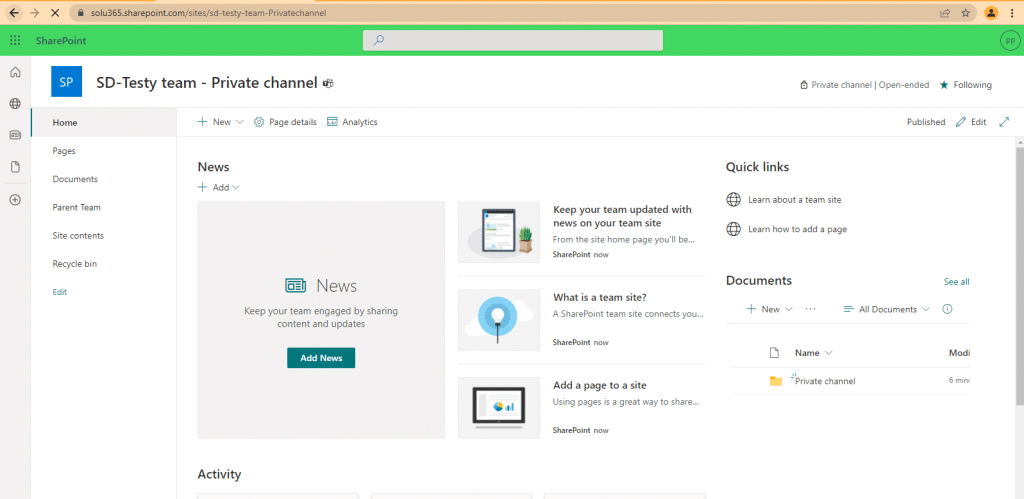Click the Modified column header

point(959,353)
